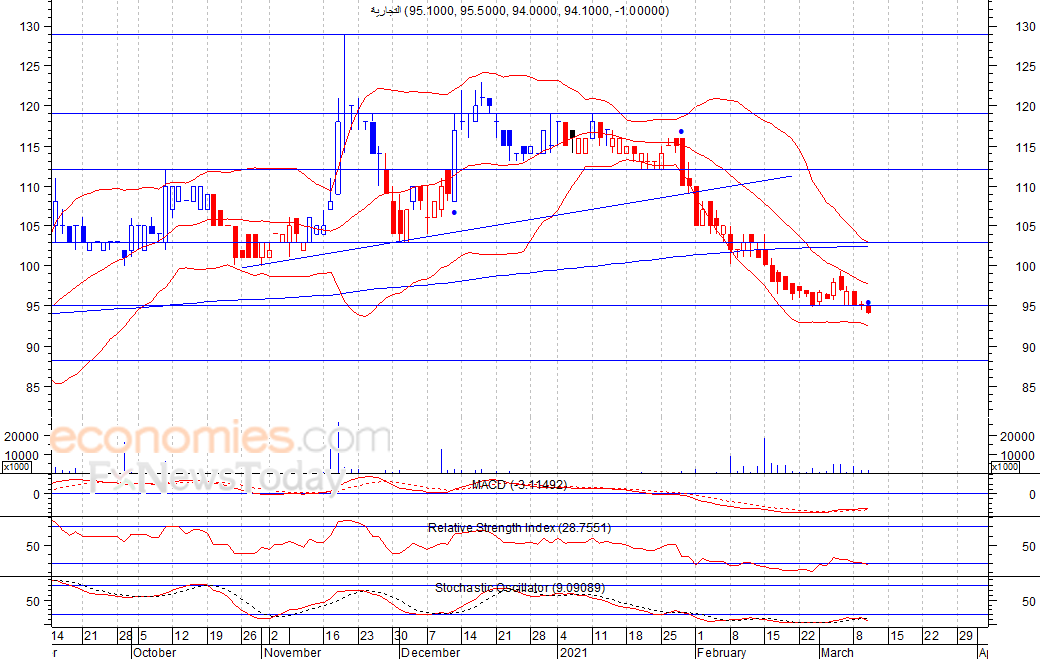
Task: Click the date label 7 above December
Action: (432, 636)
